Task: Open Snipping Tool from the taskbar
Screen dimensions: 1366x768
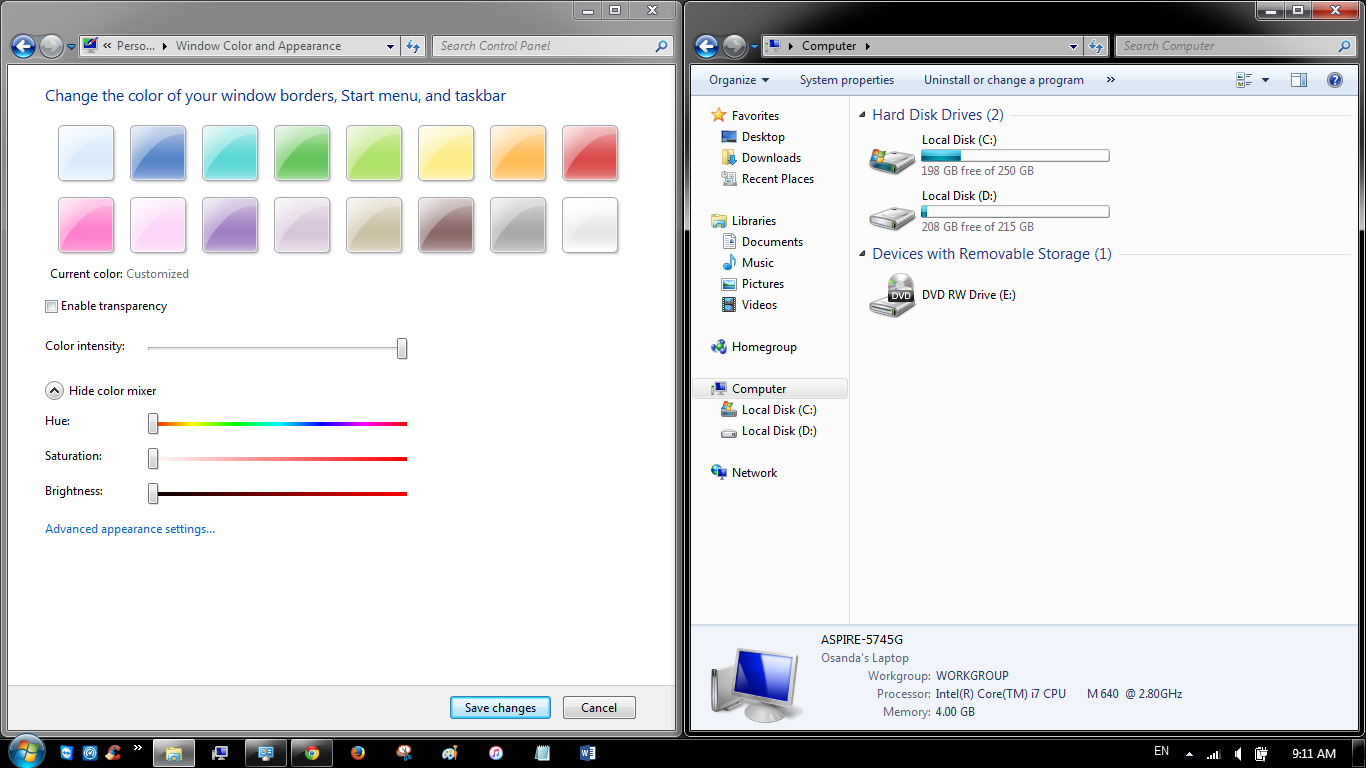Action: pyautogui.click(x=404, y=753)
